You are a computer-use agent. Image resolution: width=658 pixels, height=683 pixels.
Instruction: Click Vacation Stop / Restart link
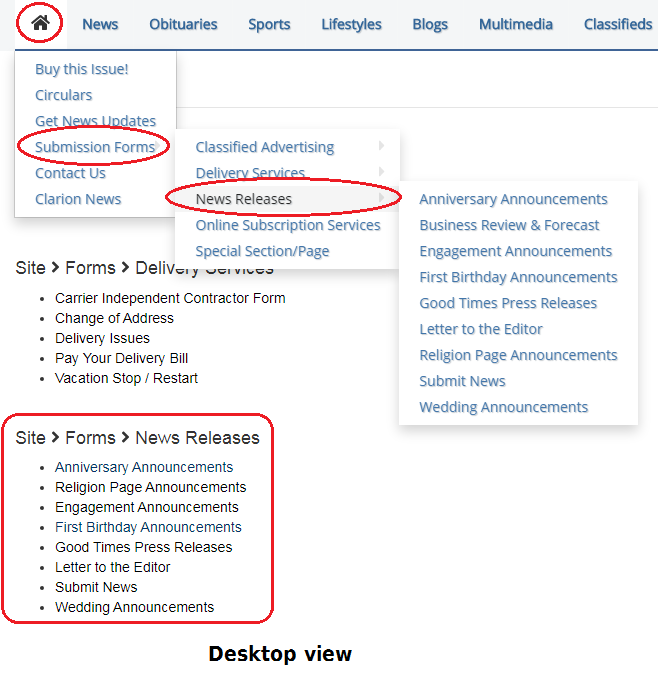tap(126, 379)
